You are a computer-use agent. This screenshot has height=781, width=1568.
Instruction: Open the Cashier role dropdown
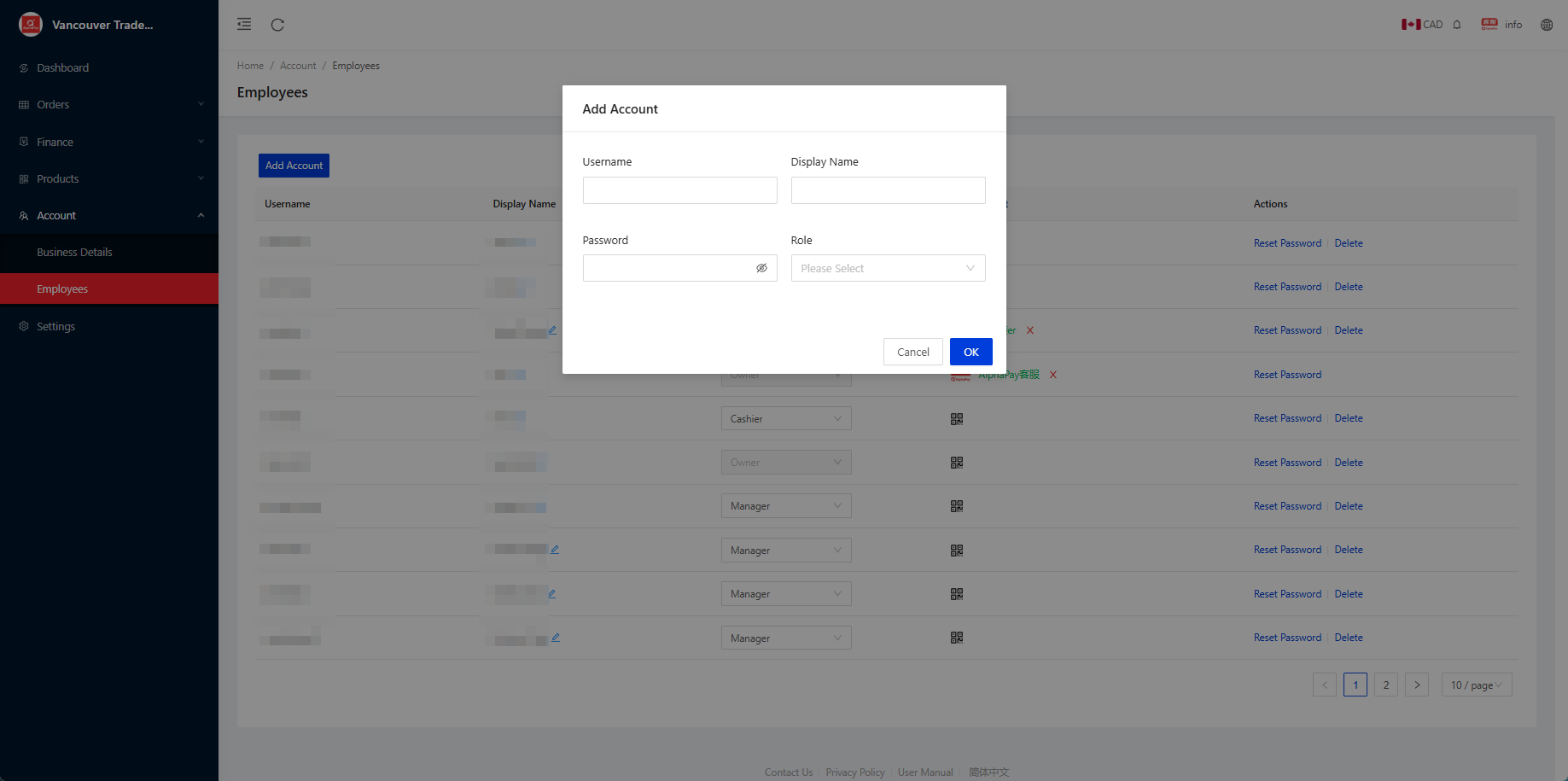[x=785, y=419]
